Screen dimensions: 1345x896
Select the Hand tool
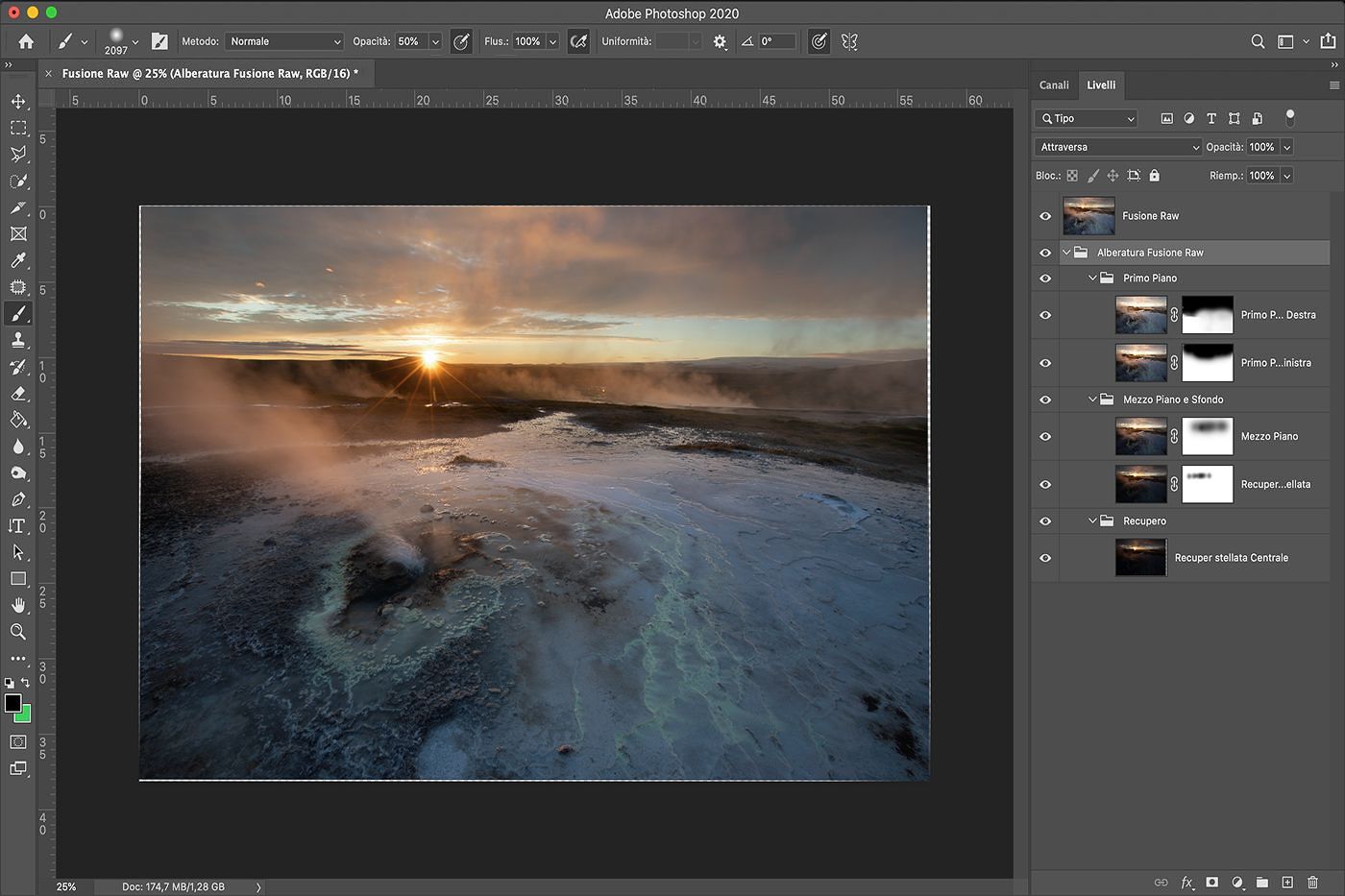coord(18,605)
